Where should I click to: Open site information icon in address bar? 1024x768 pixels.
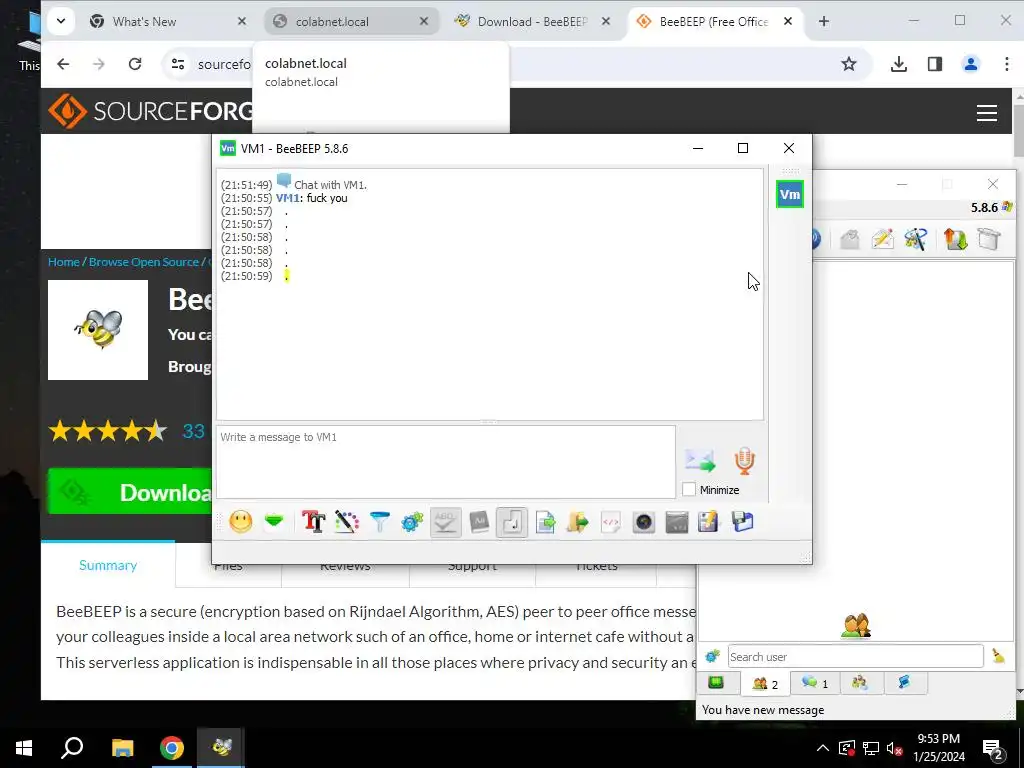click(x=178, y=64)
